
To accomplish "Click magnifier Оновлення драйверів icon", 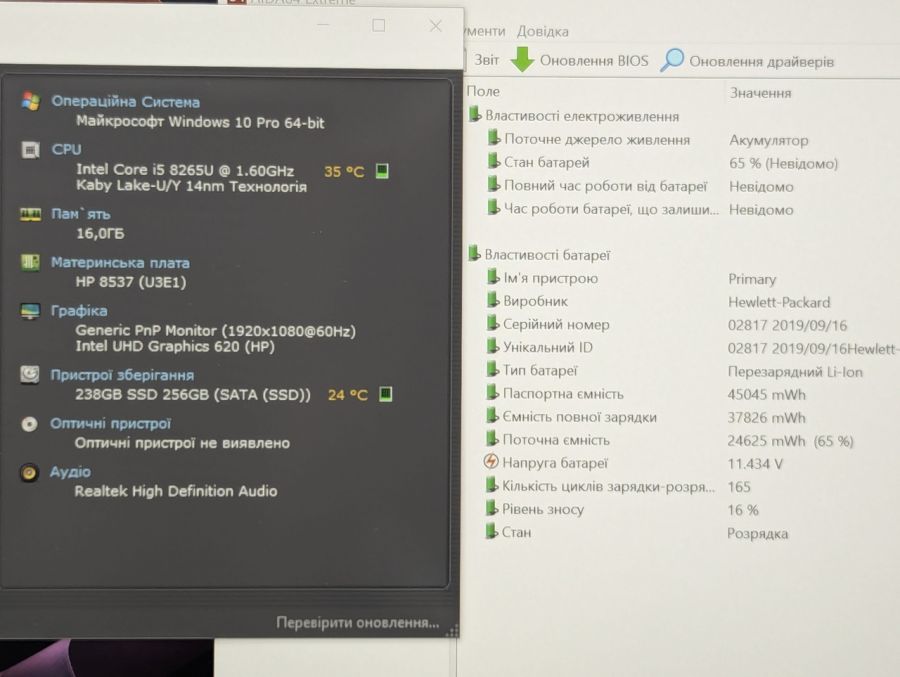I will (672, 60).
